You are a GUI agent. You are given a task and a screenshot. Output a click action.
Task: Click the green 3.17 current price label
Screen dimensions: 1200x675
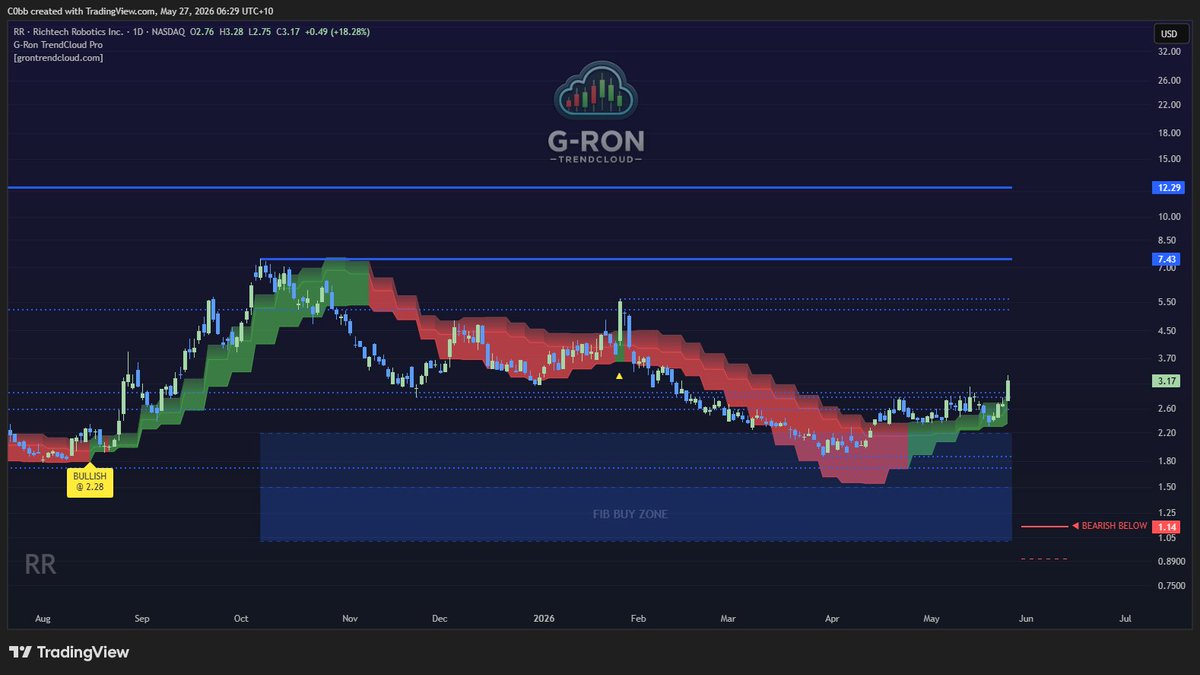tap(1165, 381)
